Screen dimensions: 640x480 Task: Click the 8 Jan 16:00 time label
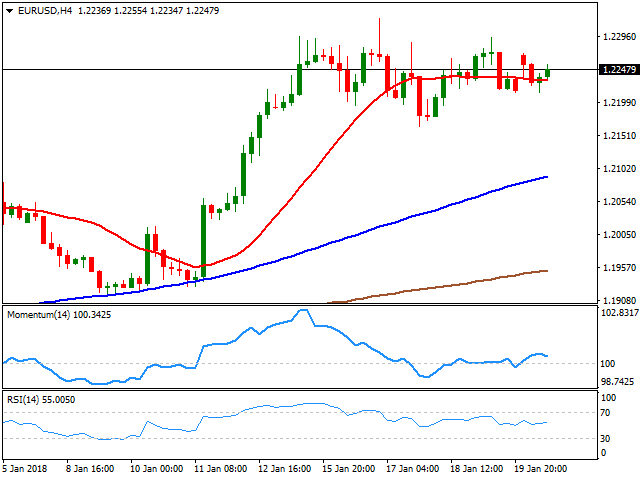(90, 469)
